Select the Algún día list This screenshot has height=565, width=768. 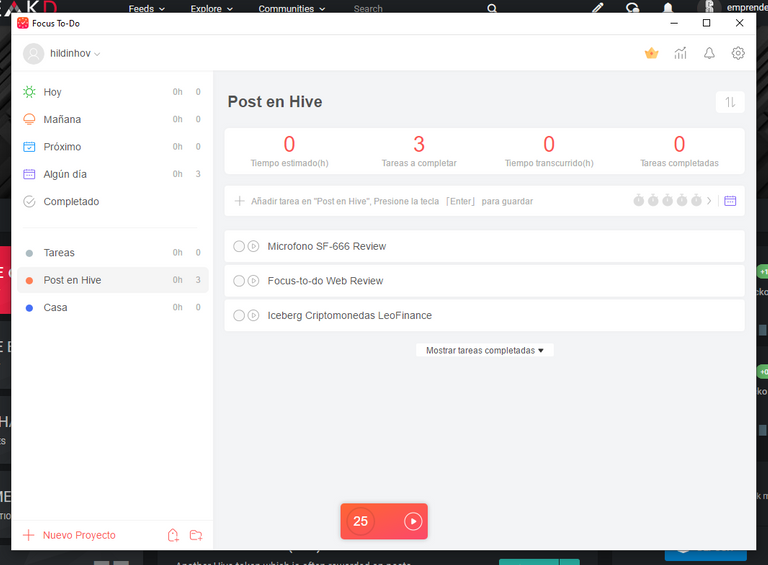113,174
